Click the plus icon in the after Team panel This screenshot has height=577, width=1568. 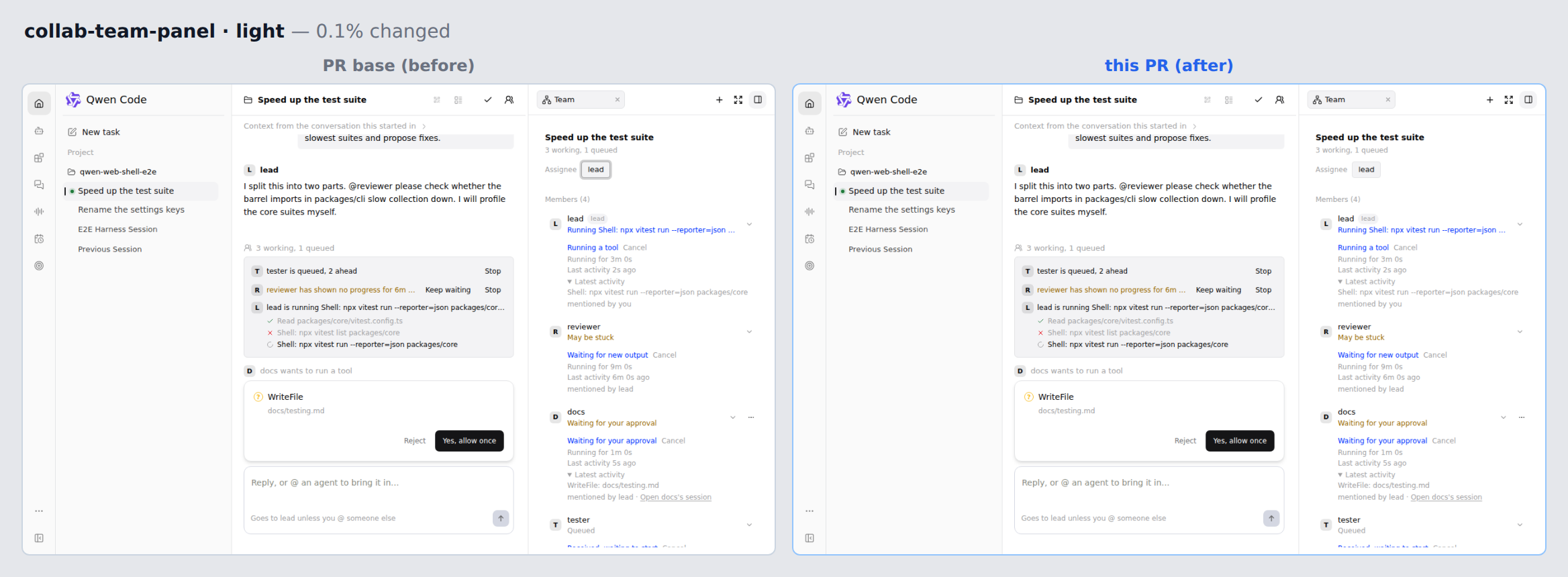tap(1489, 99)
